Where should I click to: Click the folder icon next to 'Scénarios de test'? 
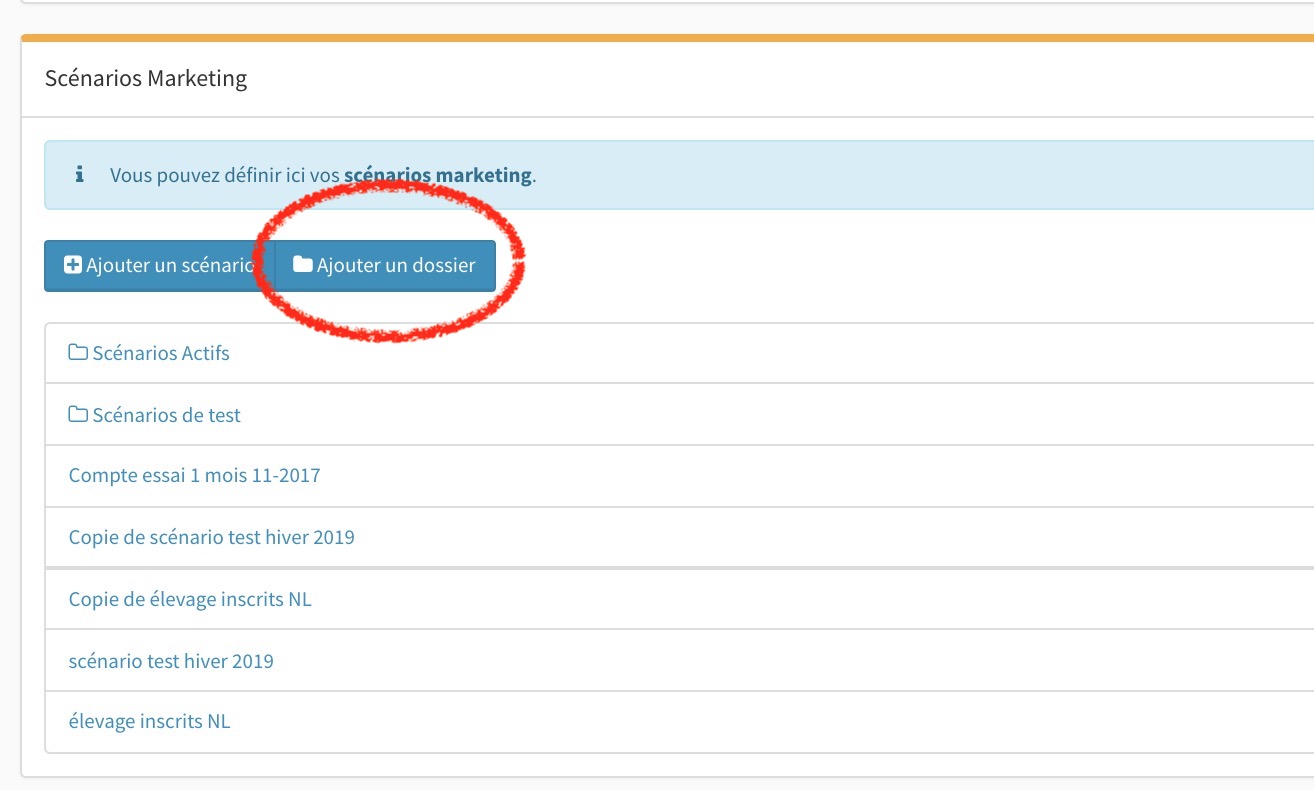pos(78,414)
